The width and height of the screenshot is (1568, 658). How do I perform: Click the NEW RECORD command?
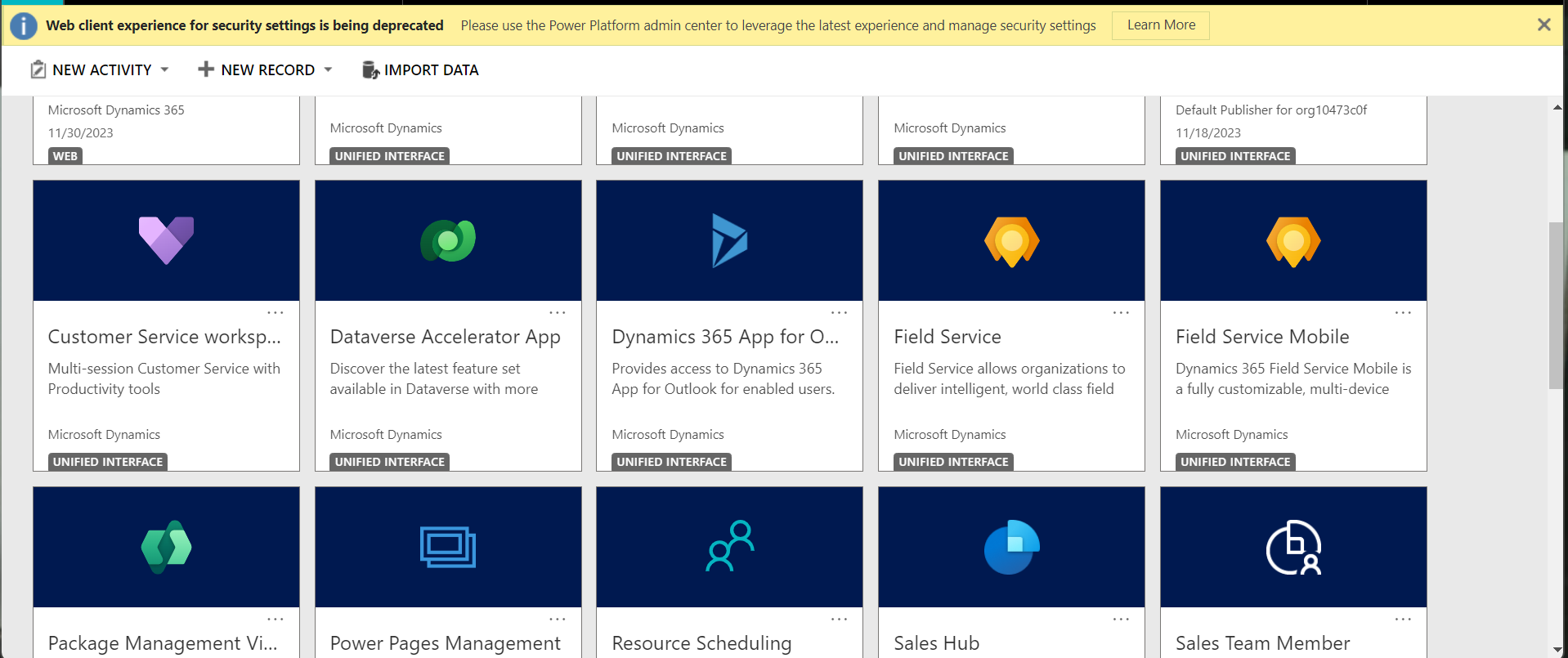click(x=268, y=70)
